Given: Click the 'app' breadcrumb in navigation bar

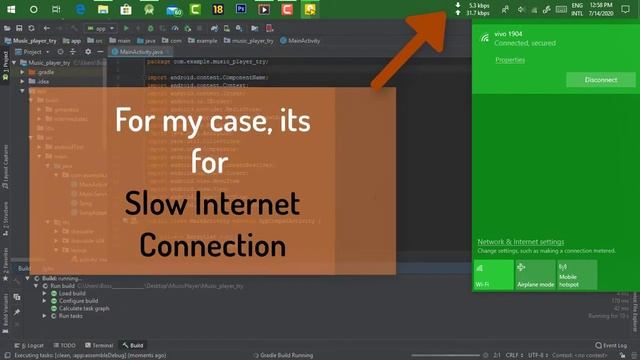Looking at the screenshot, I should click(x=72, y=41).
